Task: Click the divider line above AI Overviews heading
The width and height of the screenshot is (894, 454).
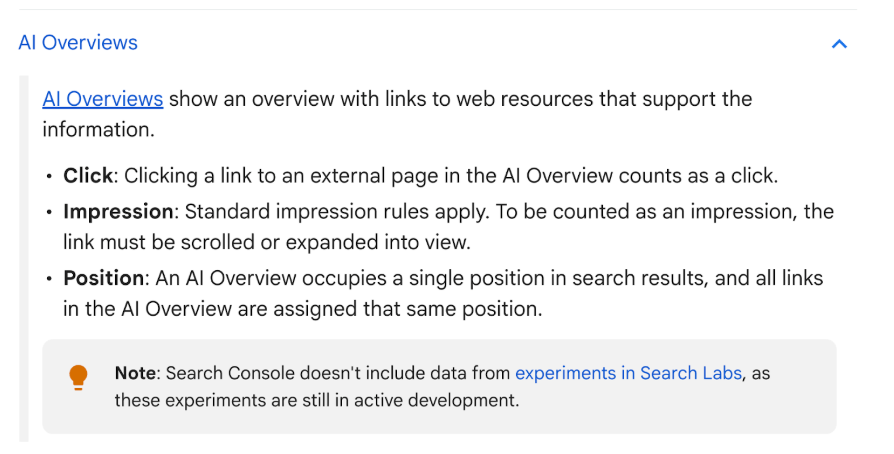Action: click(x=438, y=9)
